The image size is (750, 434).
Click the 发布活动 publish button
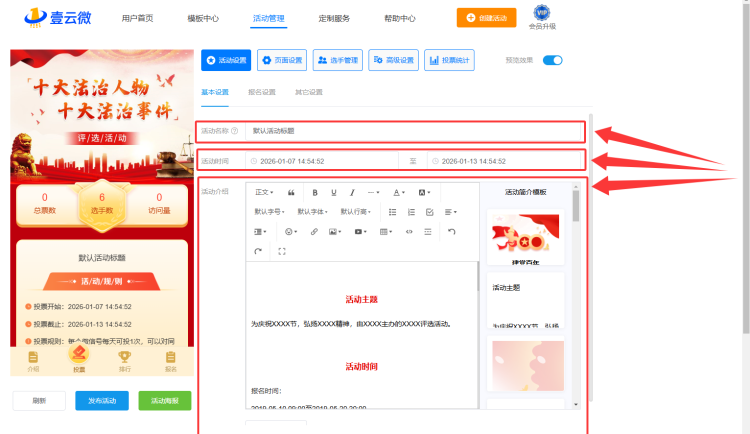[102, 400]
